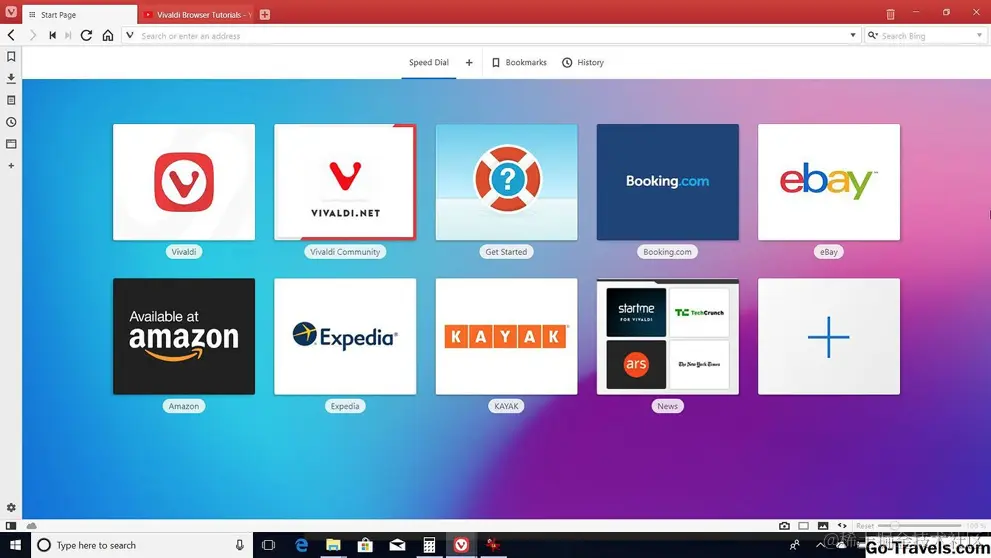Click the Search Bing field

(925, 36)
